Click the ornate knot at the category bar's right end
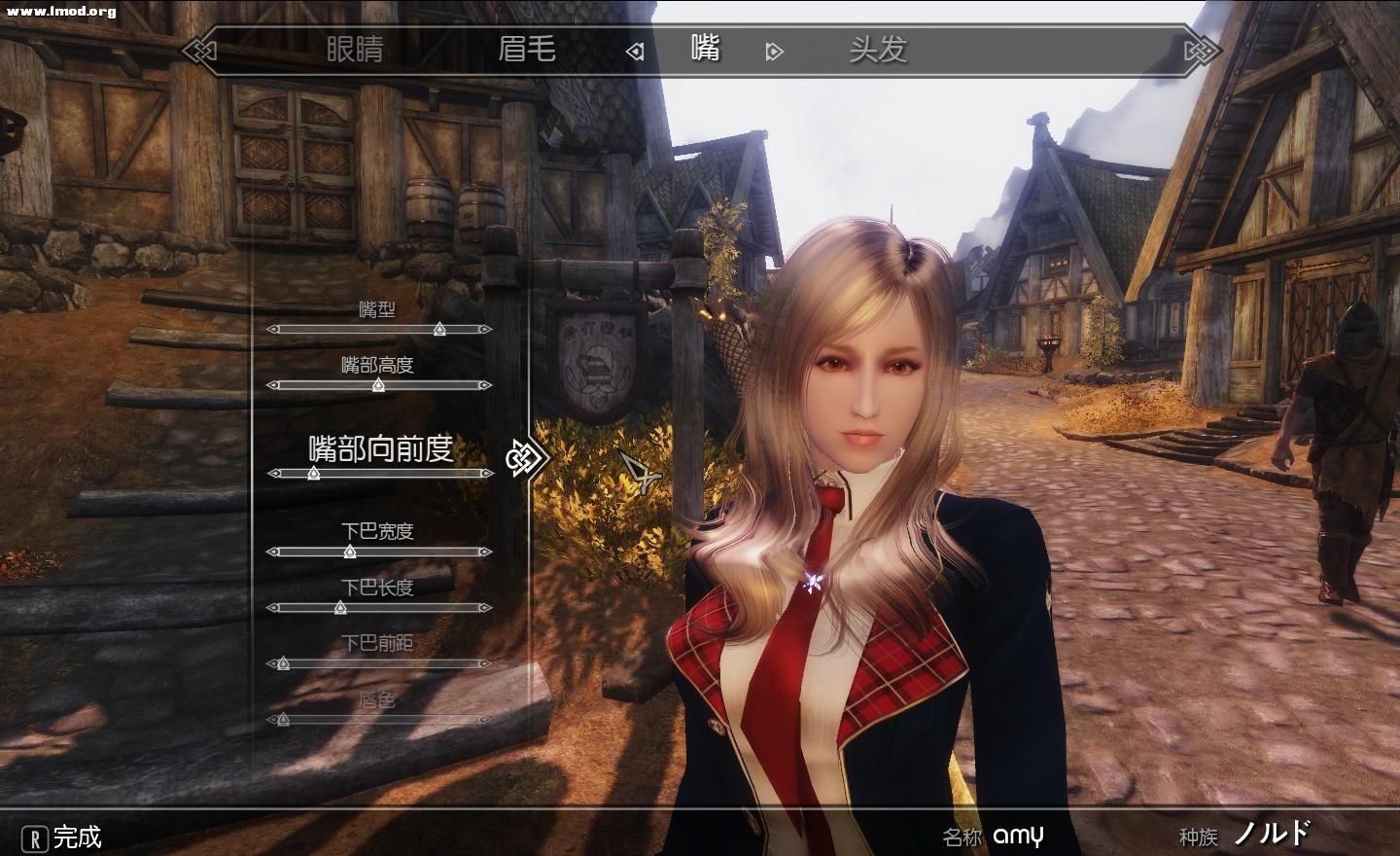 coord(1203,50)
